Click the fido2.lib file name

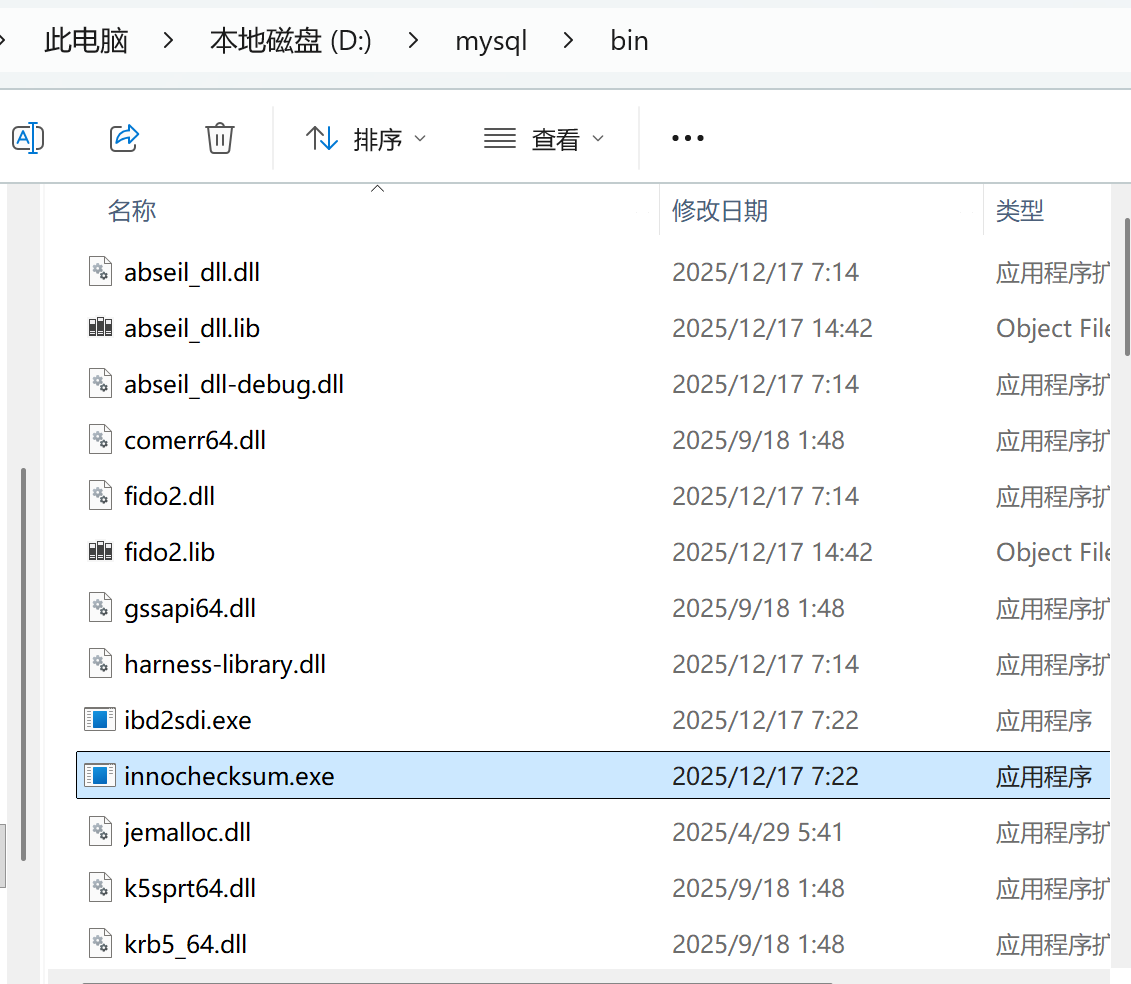pyautogui.click(x=170, y=552)
